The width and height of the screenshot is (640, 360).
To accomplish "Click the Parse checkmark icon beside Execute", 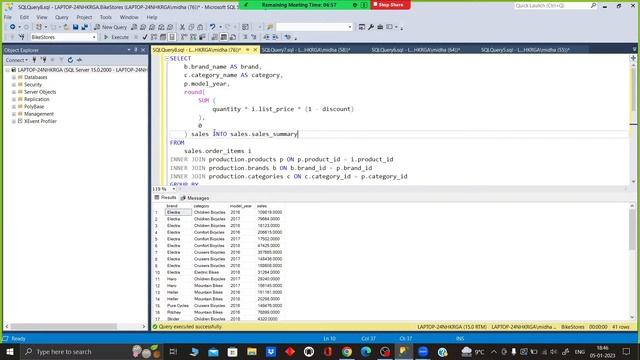I will pyautogui.click(x=145, y=37).
